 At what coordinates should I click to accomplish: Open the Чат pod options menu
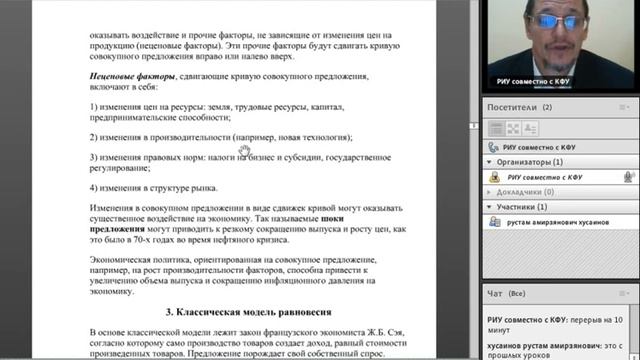click(624, 293)
